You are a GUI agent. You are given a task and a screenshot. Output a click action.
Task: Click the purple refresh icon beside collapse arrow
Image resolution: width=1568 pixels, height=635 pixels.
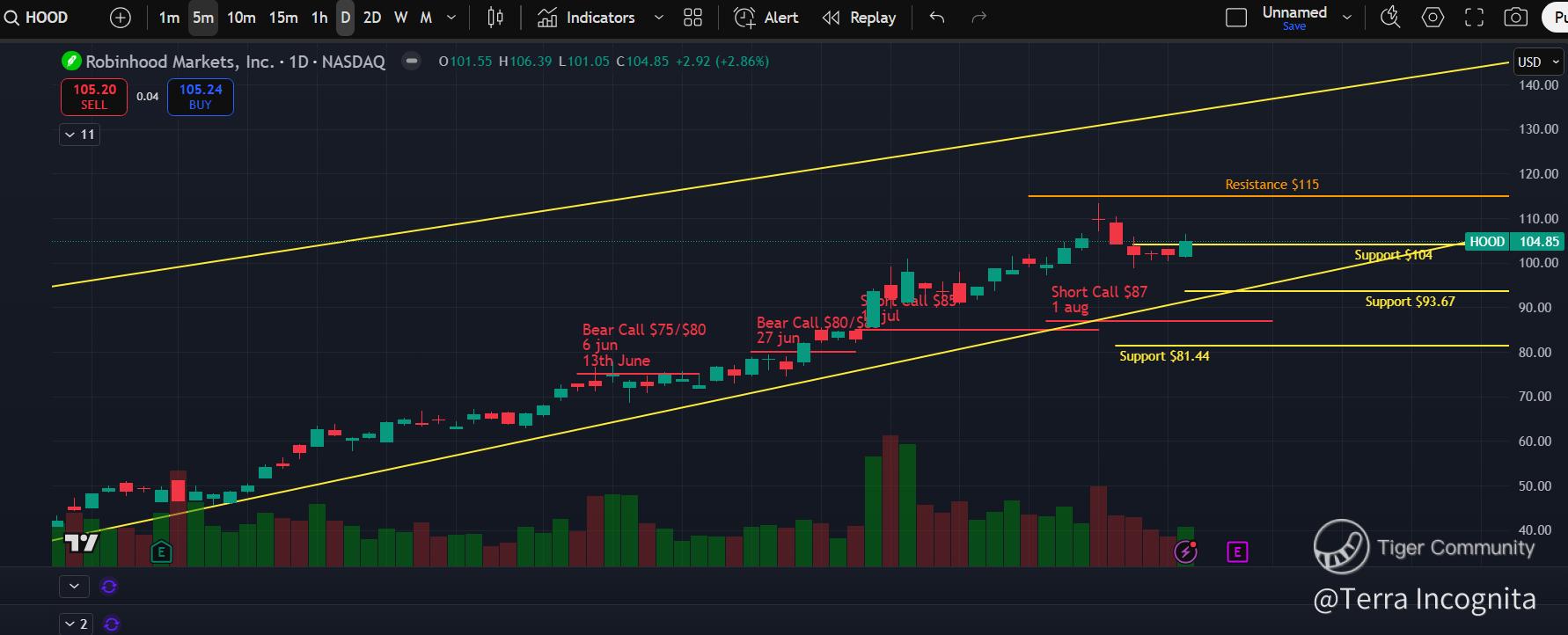pyautogui.click(x=109, y=587)
